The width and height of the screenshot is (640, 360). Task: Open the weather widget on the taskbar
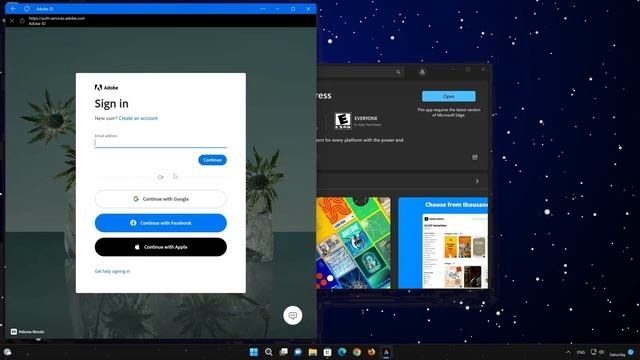point(7,352)
